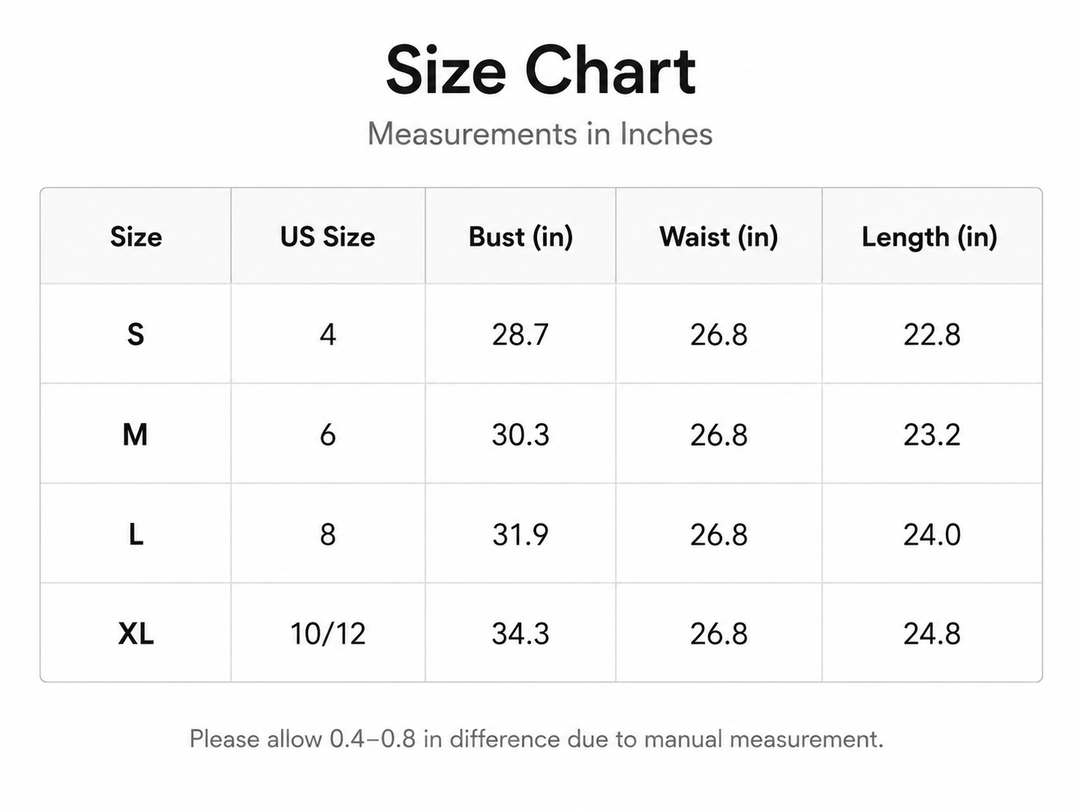Select the Measurements in Inches subtitle
1080x810 pixels.
[x=540, y=134]
